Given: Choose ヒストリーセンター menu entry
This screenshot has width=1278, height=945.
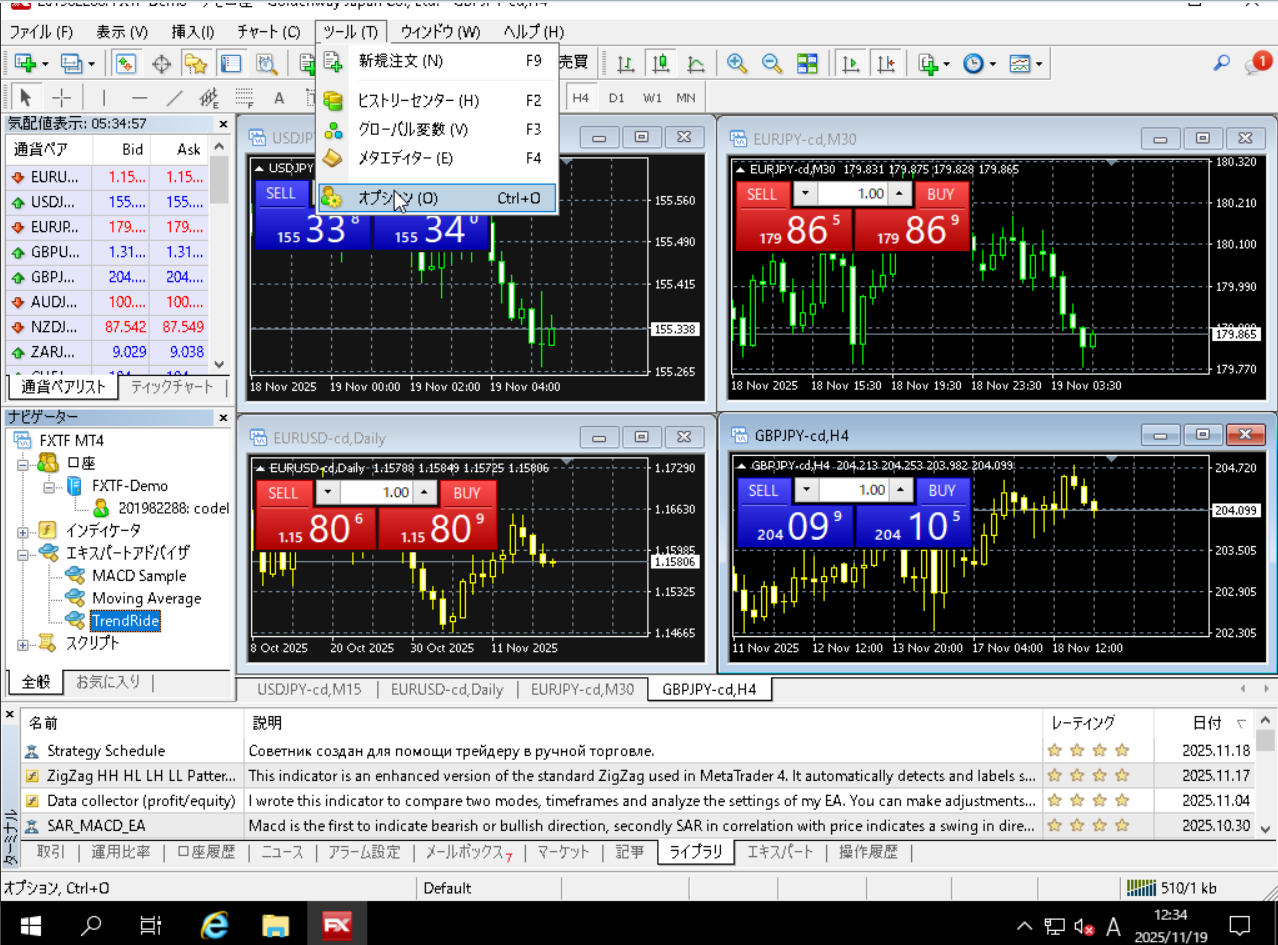Looking at the screenshot, I should point(436,101).
